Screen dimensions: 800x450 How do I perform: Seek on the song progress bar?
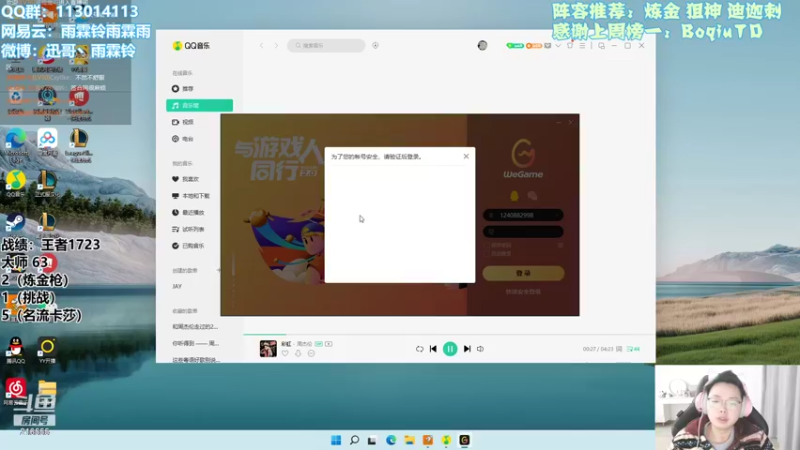click(449, 334)
